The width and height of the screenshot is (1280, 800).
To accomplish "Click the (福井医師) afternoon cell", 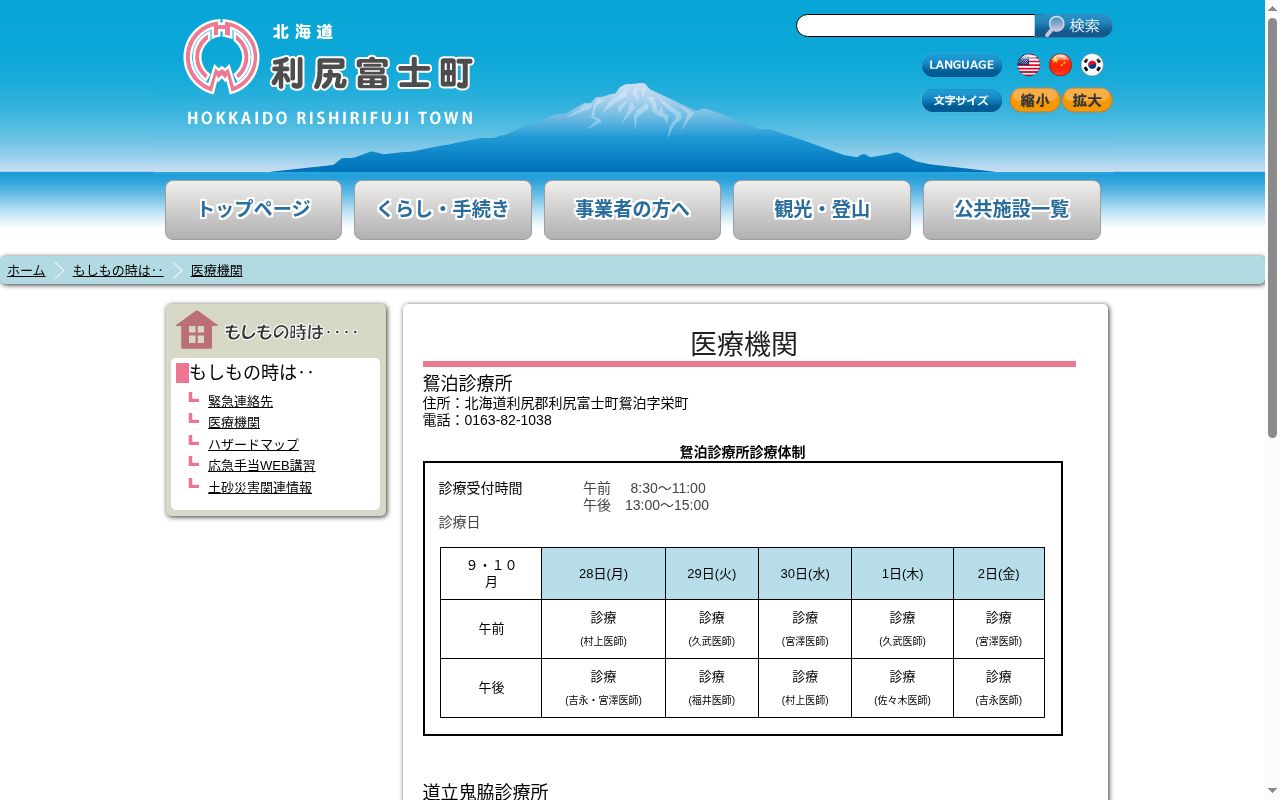I will click(712, 688).
